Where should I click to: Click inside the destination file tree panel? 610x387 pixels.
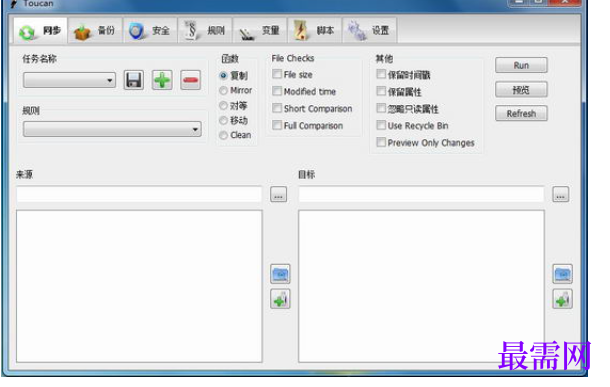click(421, 286)
